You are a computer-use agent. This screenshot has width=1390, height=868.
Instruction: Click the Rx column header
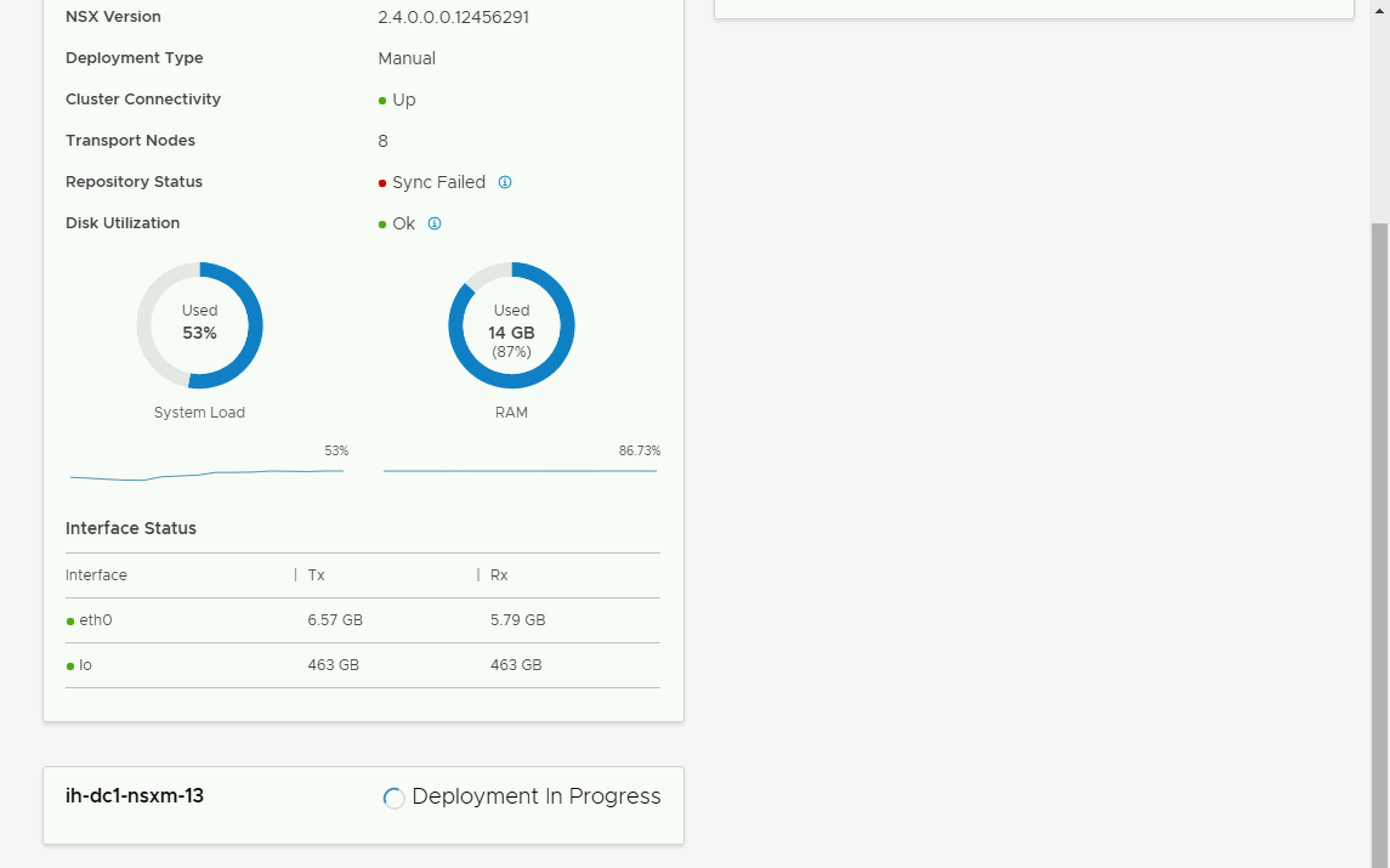[499, 575]
